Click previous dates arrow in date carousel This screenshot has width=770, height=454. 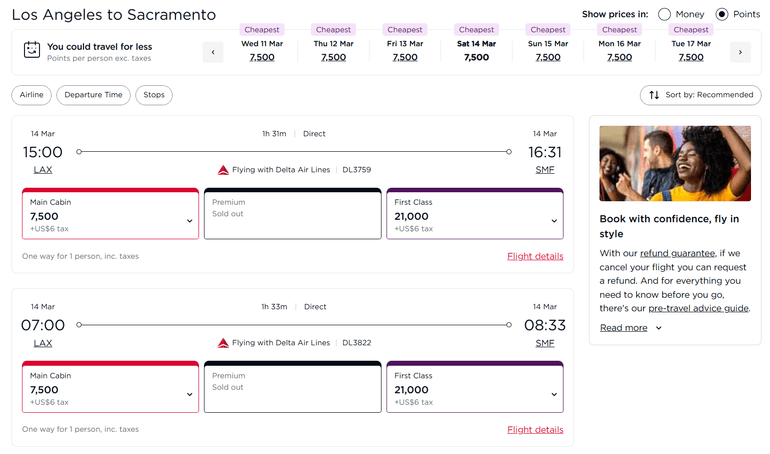click(213, 52)
